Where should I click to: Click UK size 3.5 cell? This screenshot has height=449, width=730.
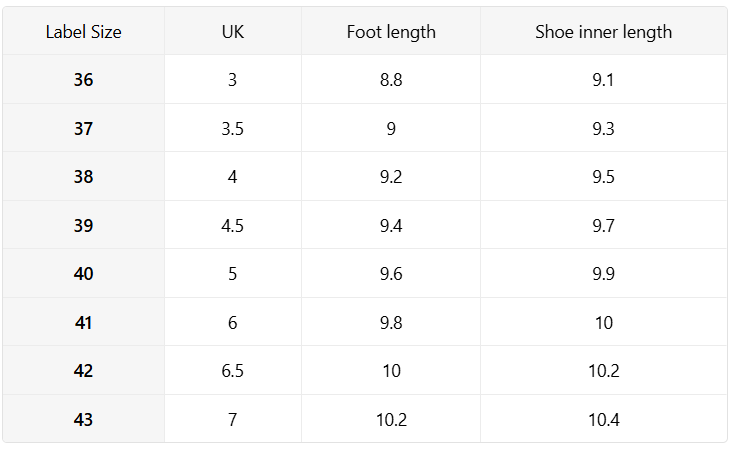tap(233, 128)
